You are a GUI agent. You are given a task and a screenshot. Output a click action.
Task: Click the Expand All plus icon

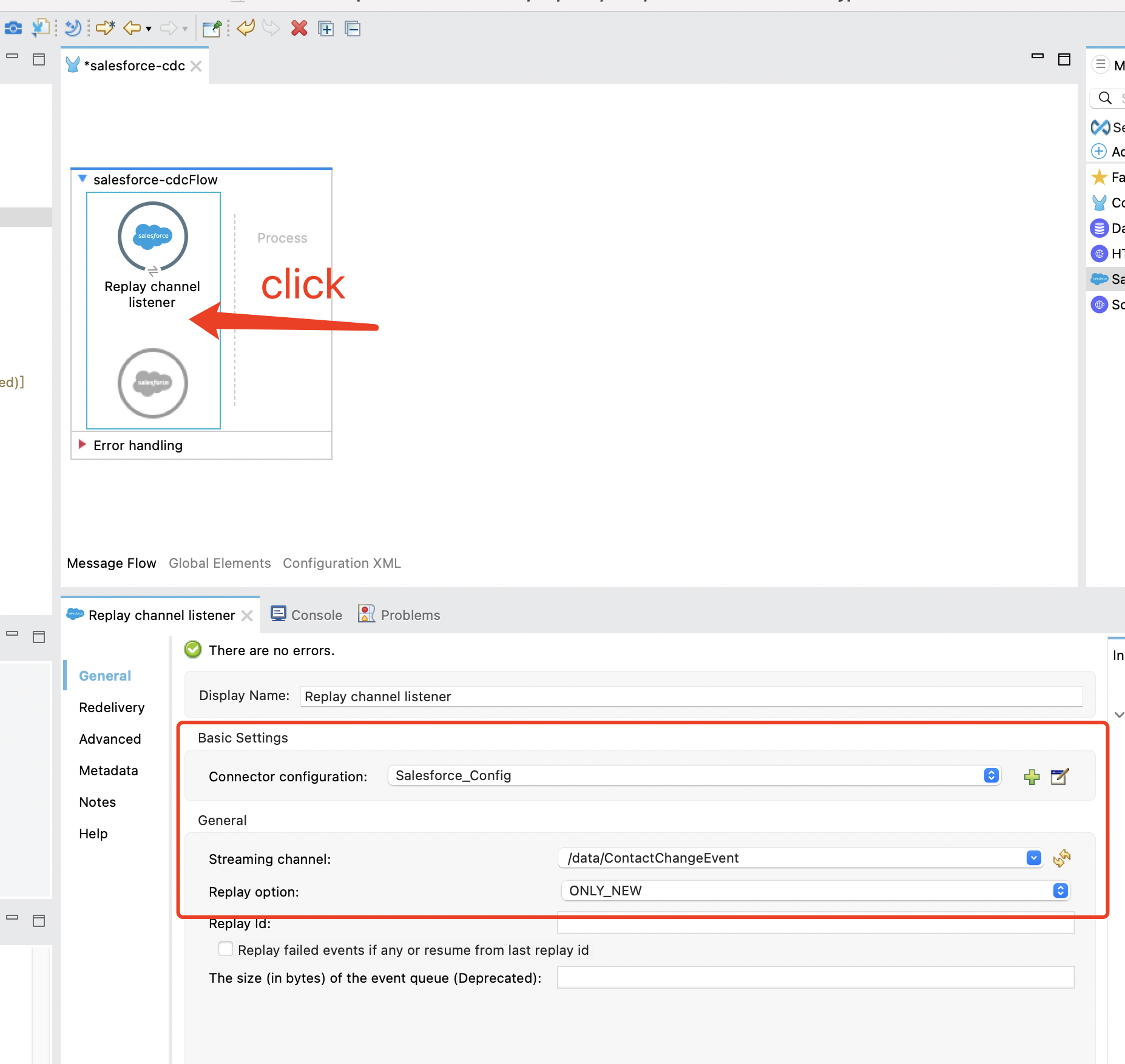point(326,28)
